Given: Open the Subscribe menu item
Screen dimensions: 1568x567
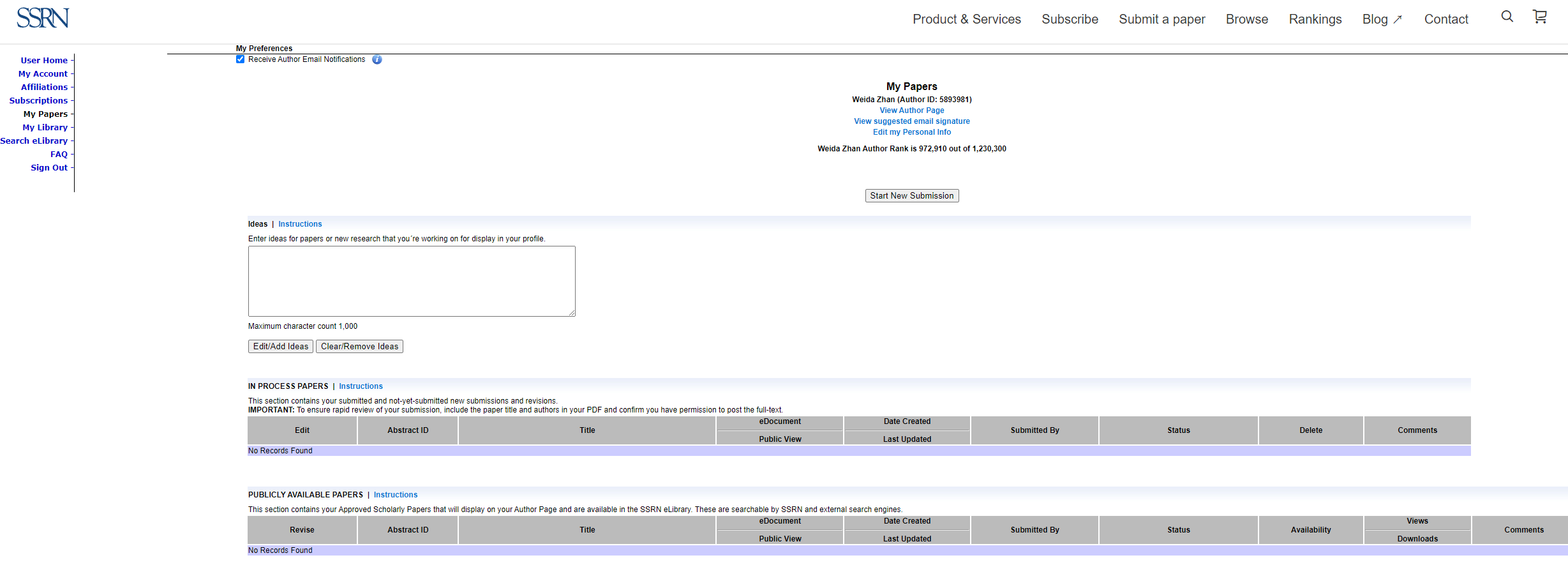Looking at the screenshot, I should pyautogui.click(x=1070, y=19).
